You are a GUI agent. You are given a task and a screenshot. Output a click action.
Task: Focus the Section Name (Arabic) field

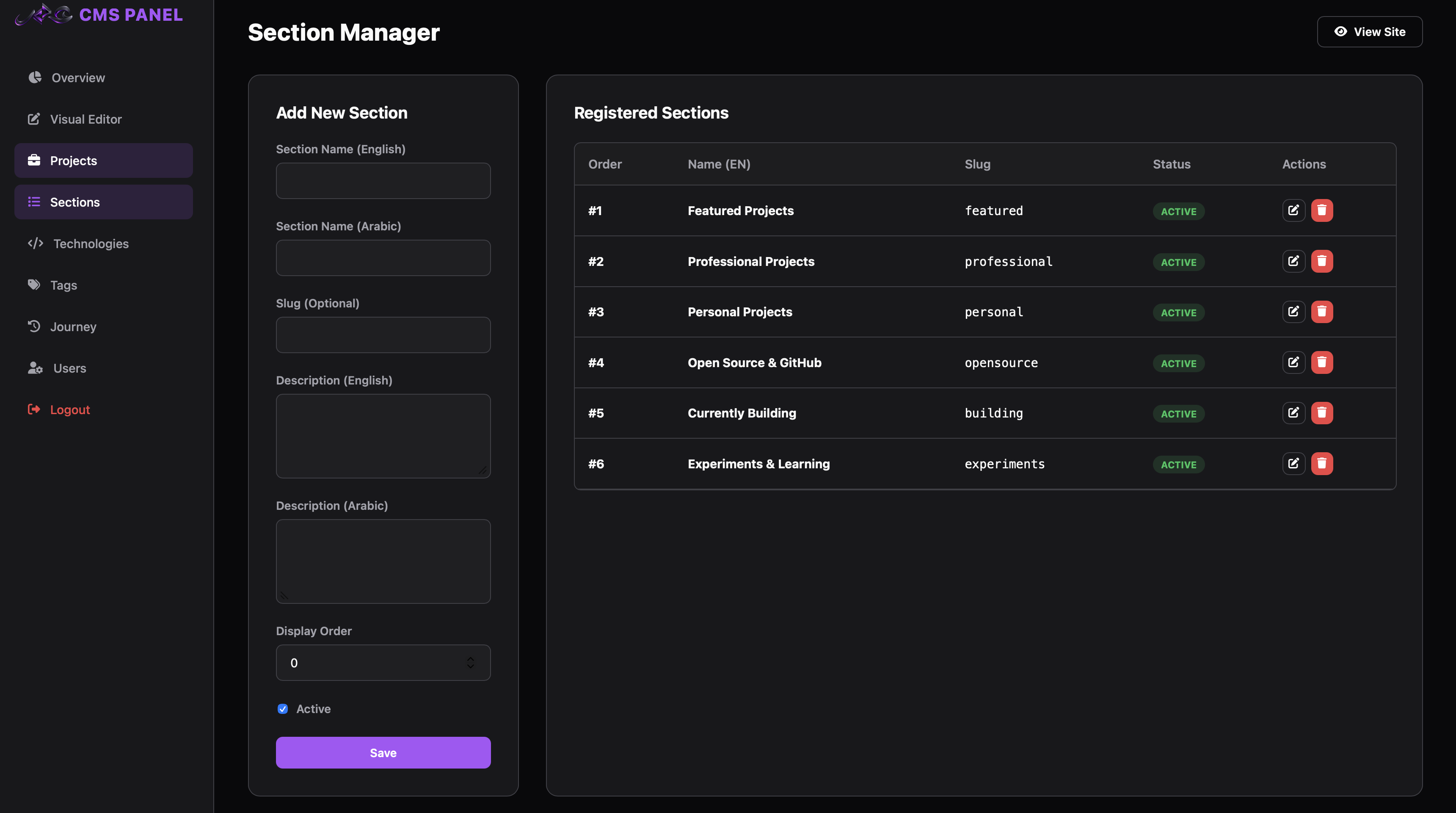click(x=383, y=258)
